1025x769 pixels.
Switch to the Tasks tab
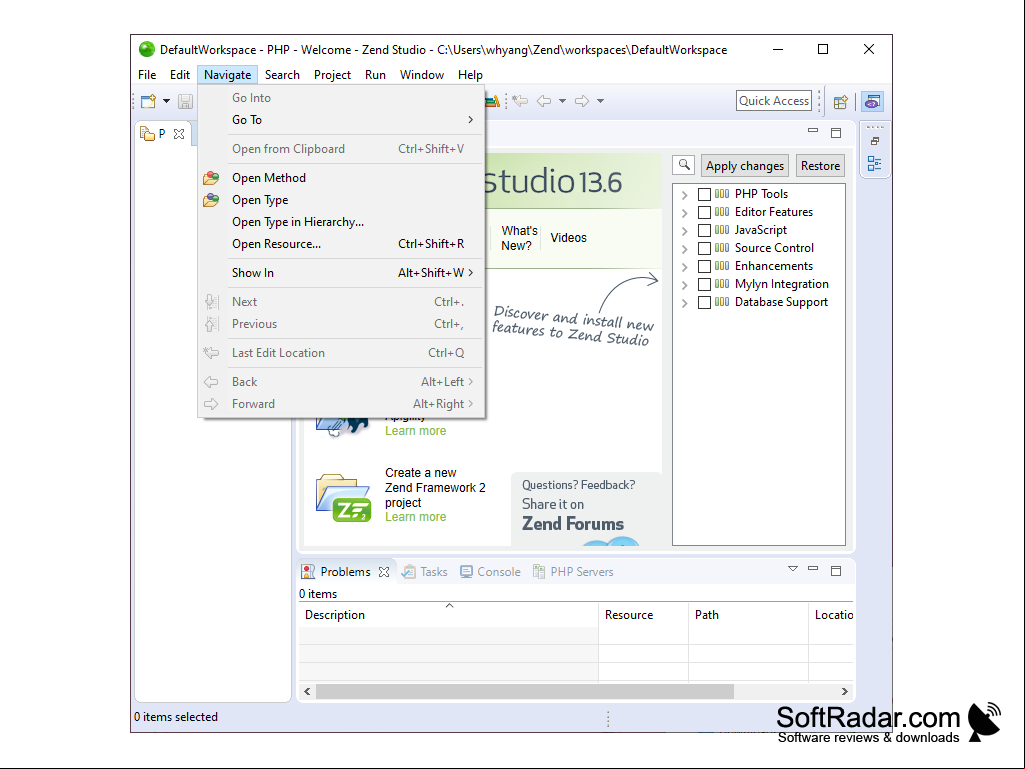point(425,572)
